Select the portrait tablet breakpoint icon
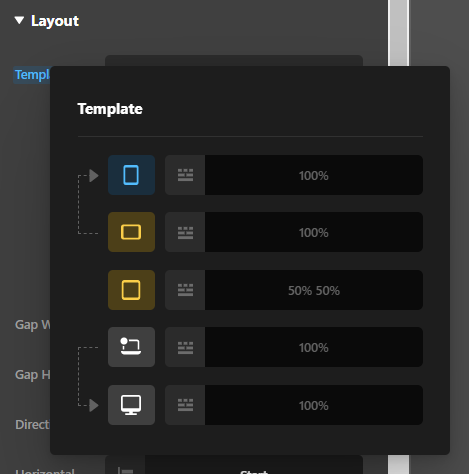Screen dimensions: 469x474 (131, 175)
